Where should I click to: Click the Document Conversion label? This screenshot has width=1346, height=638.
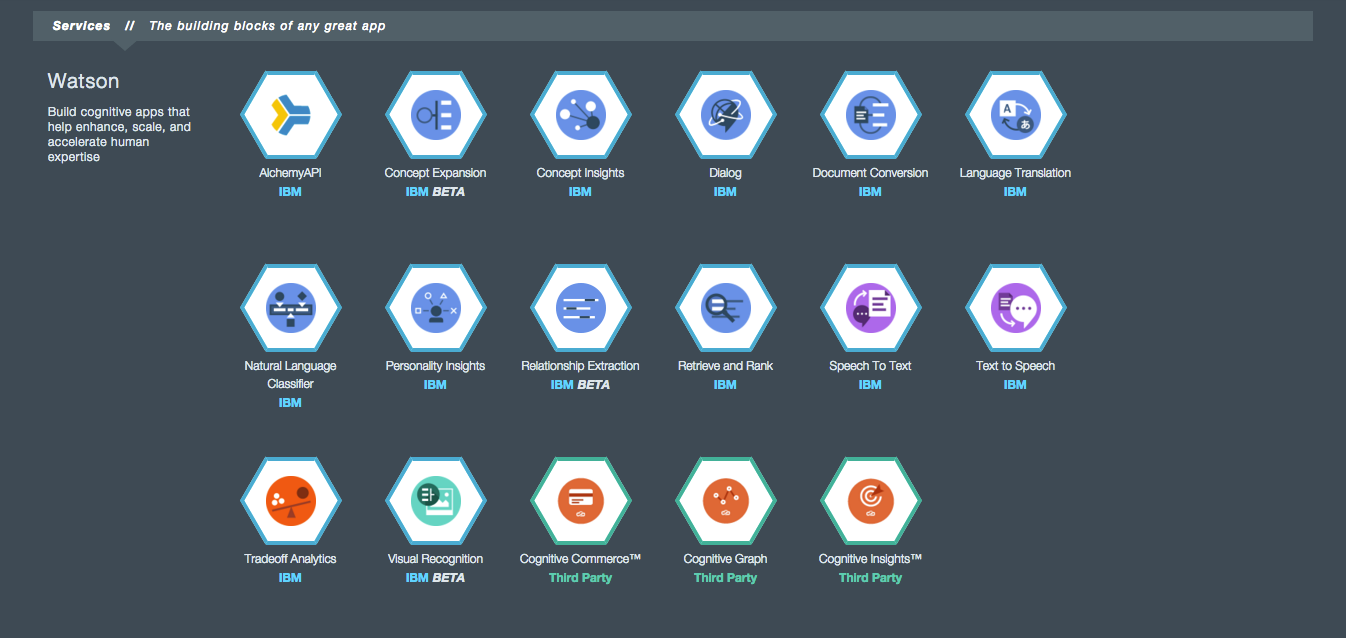coord(870,173)
